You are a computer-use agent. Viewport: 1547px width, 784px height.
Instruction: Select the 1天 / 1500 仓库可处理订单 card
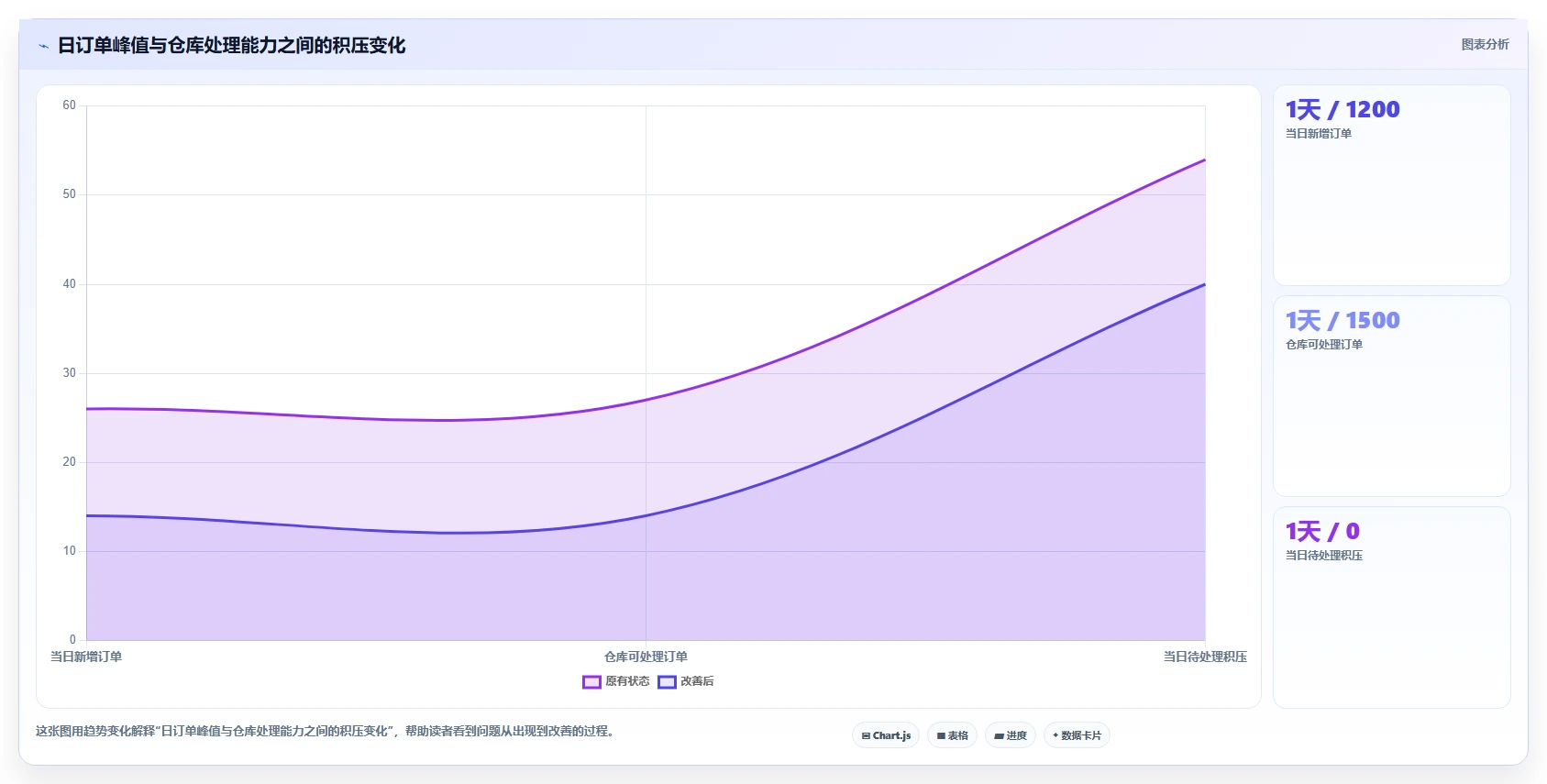tap(1391, 396)
